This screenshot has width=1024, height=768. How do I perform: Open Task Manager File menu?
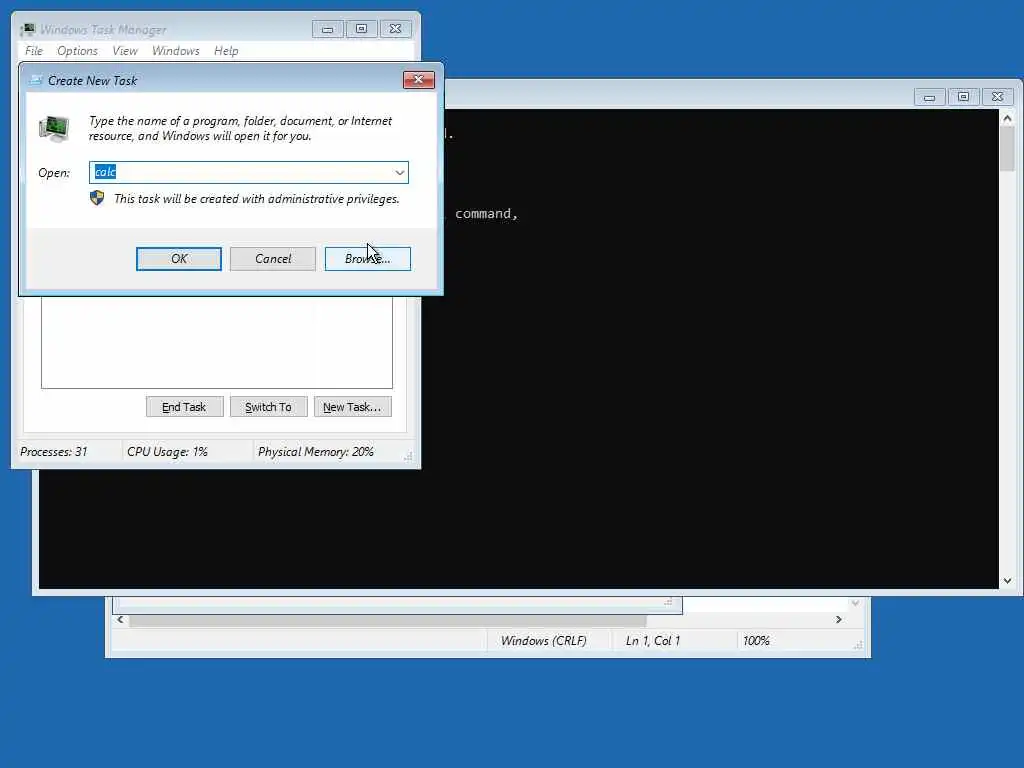(34, 51)
